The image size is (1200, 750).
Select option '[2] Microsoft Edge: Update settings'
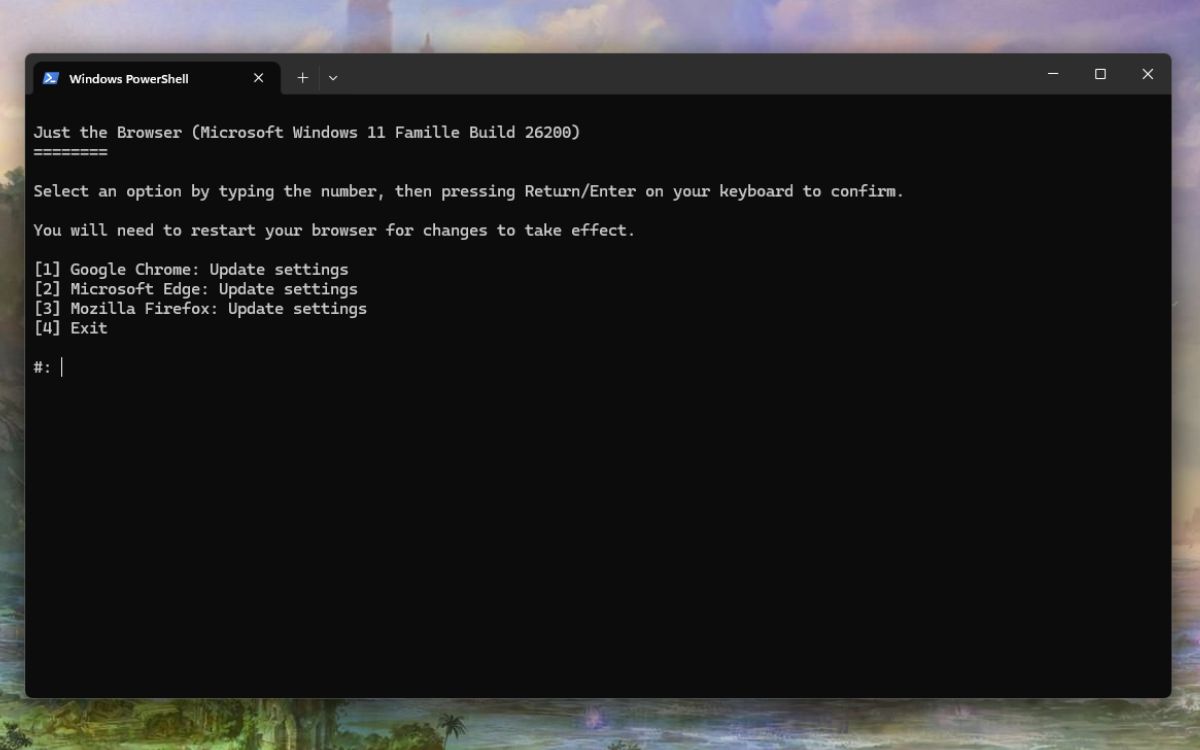[x=195, y=289]
